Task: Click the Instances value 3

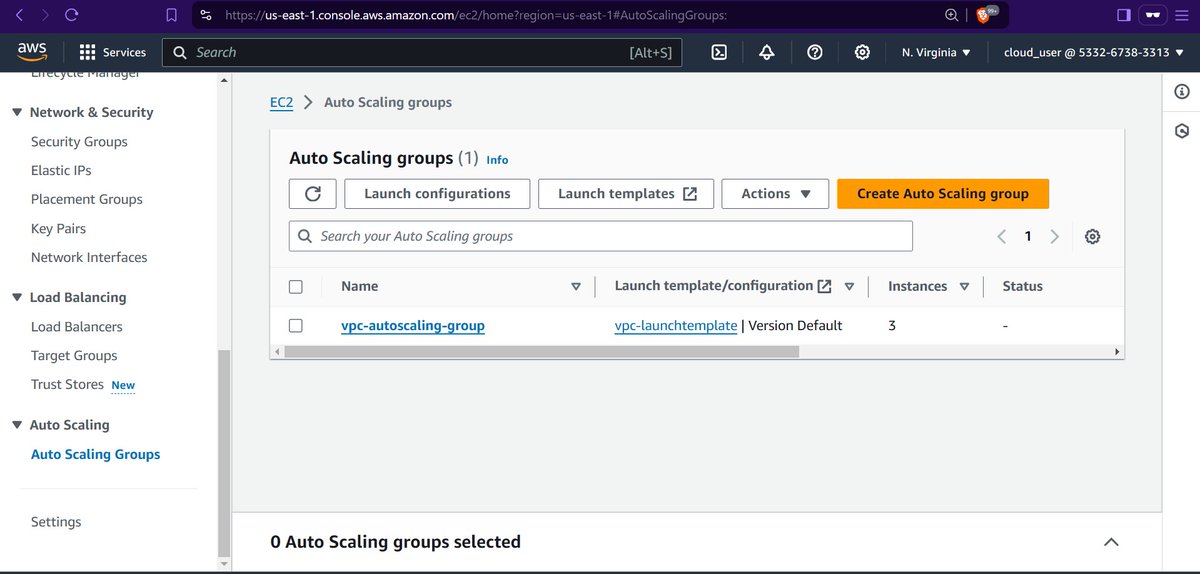Action: click(x=892, y=326)
